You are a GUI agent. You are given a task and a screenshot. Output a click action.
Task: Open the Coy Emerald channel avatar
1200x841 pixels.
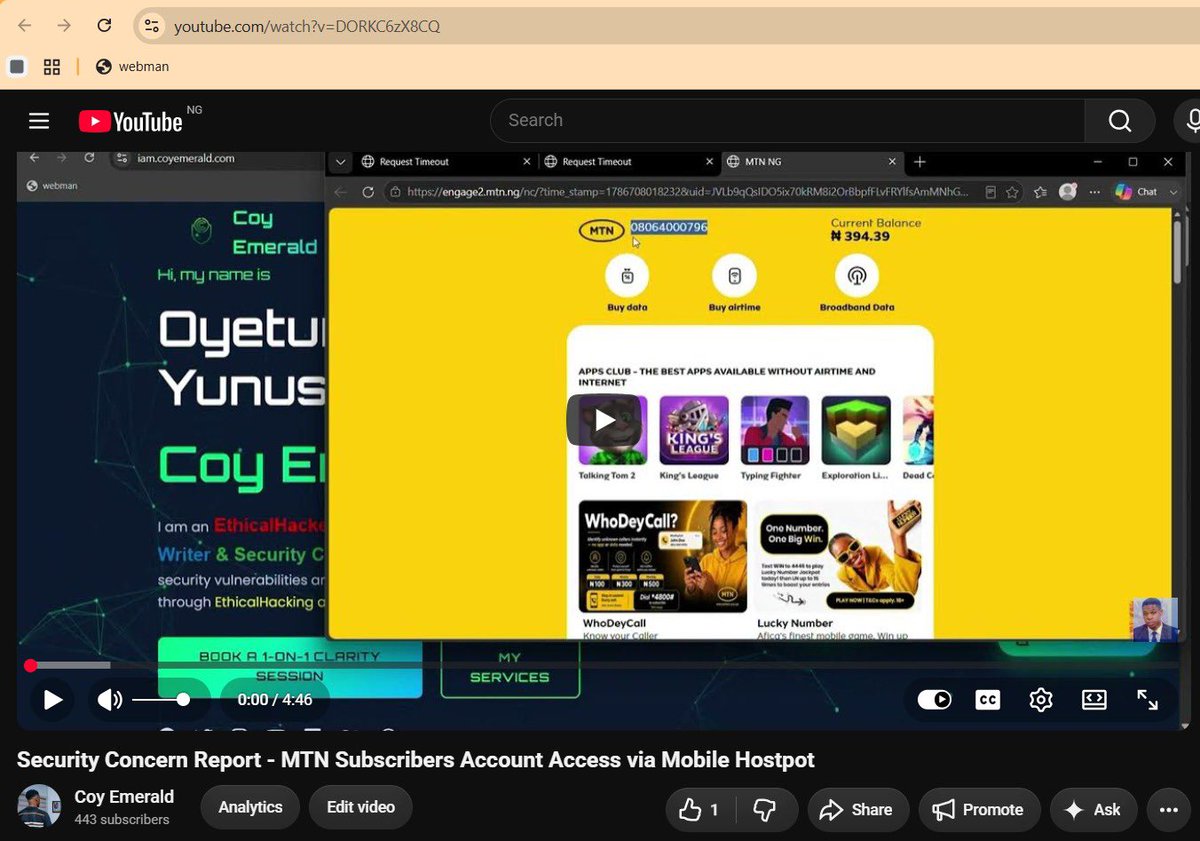38,806
